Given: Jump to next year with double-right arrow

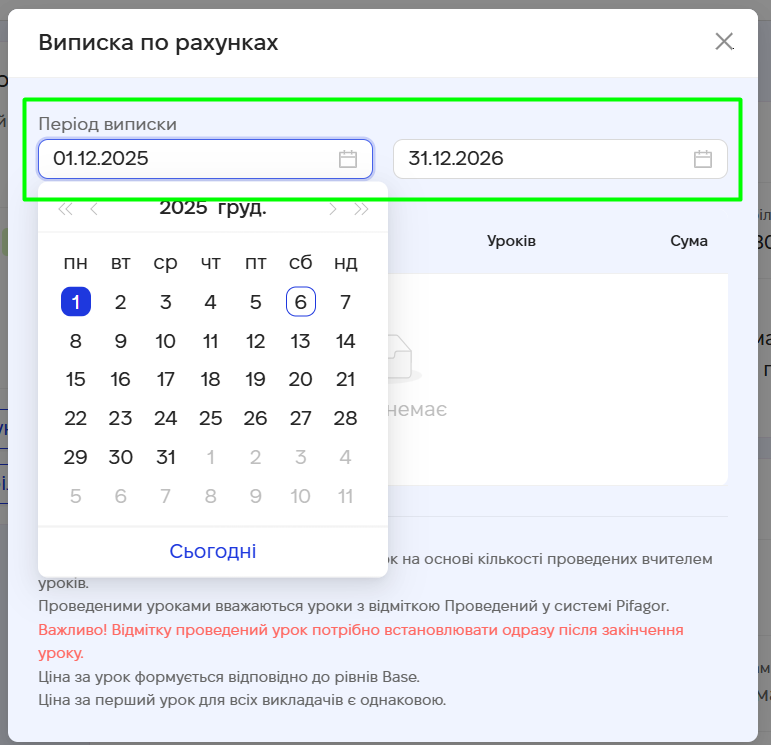Looking at the screenshot, I should point(361,209).
